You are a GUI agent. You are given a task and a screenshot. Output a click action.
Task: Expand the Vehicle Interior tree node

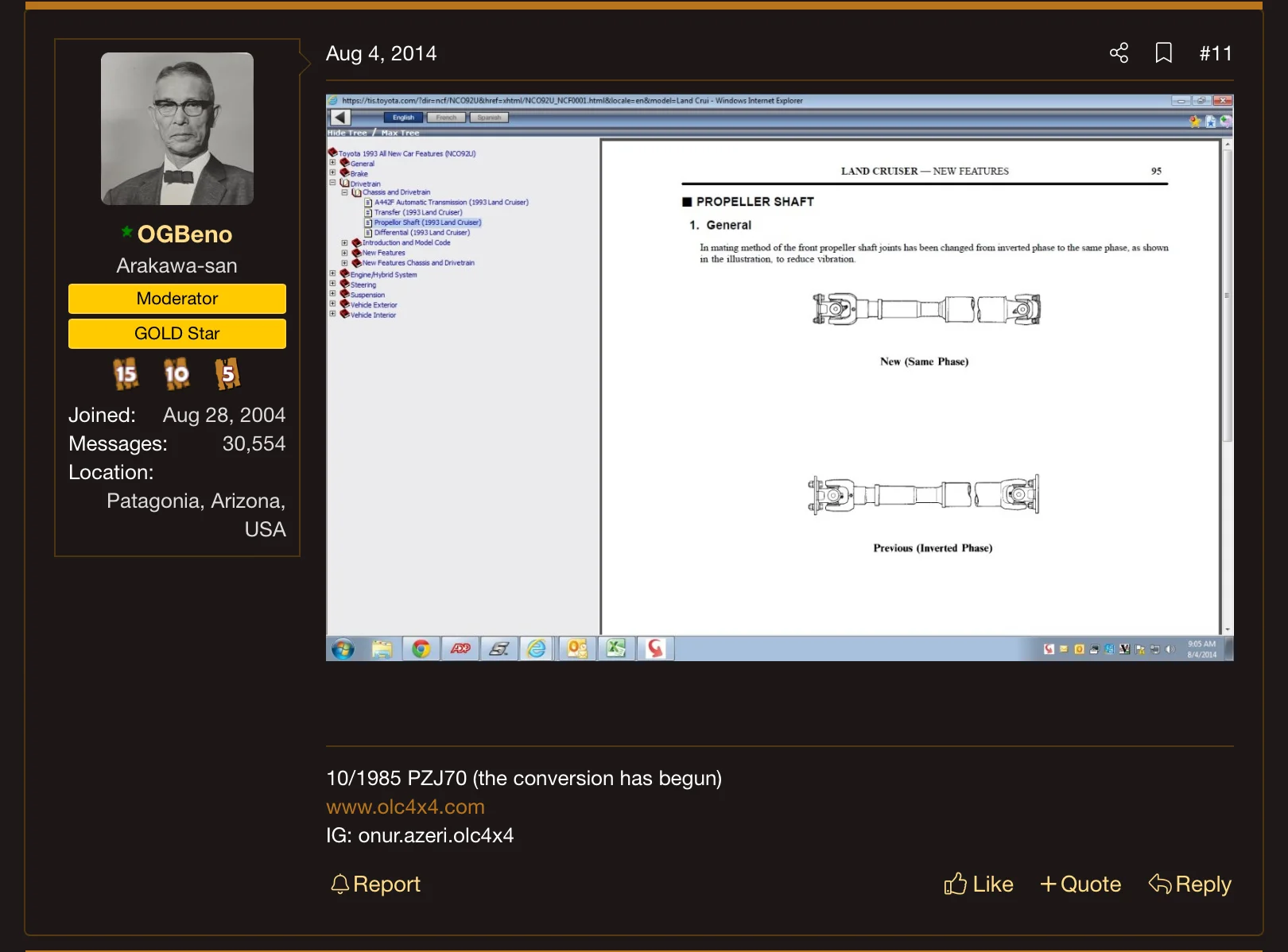coord(332,314)
